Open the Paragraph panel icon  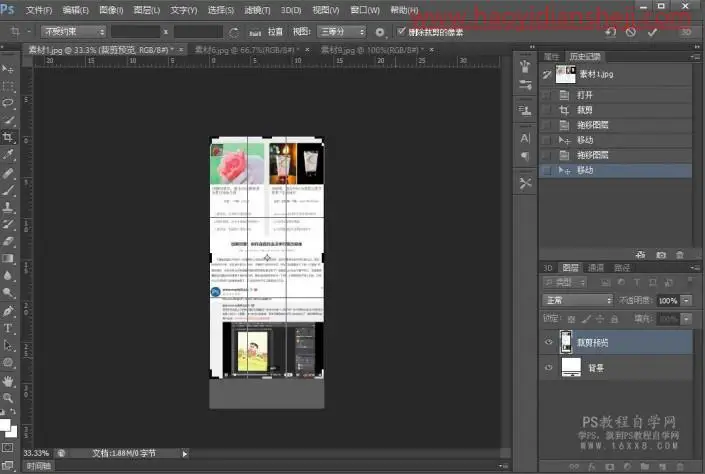(x=525, y=156)
